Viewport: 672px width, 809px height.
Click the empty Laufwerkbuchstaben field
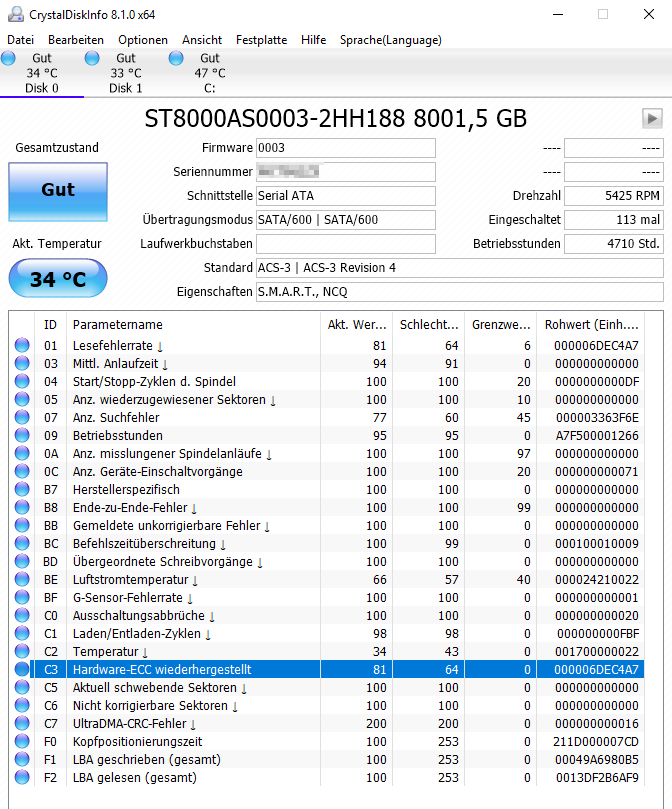pyautogui.click(x=346, y=244)
